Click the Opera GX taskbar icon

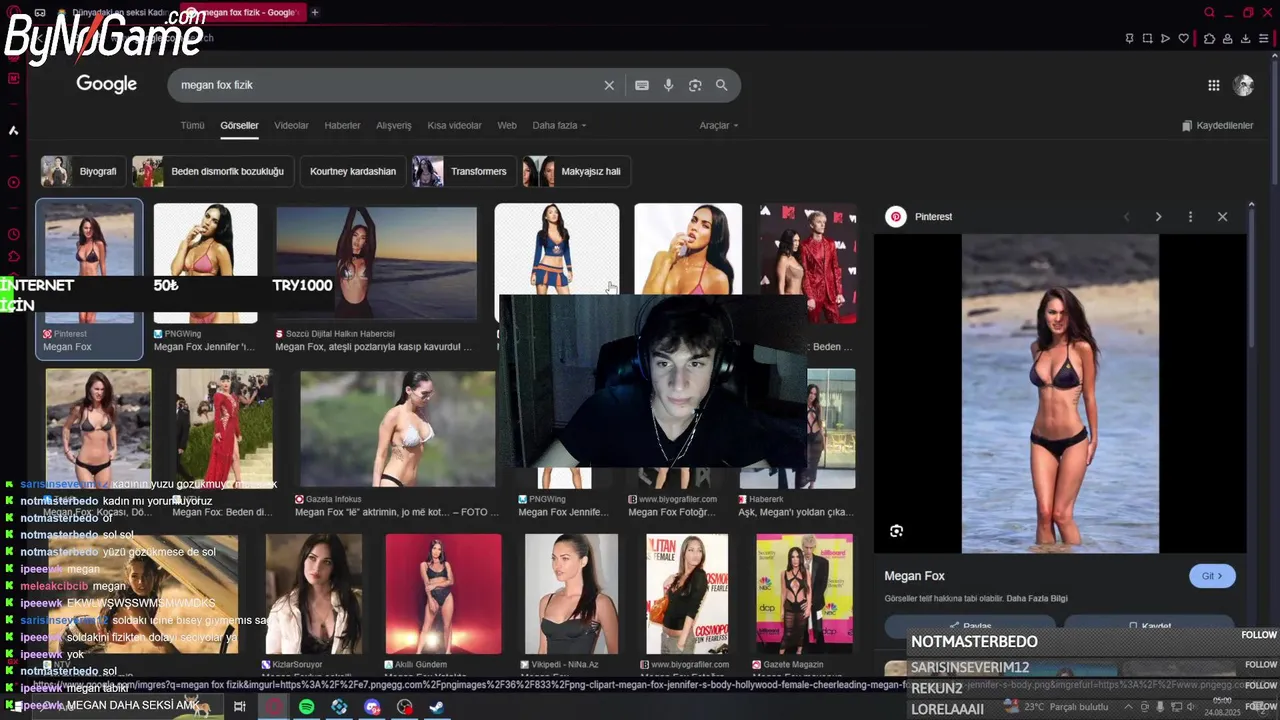[x=273, y=707]
